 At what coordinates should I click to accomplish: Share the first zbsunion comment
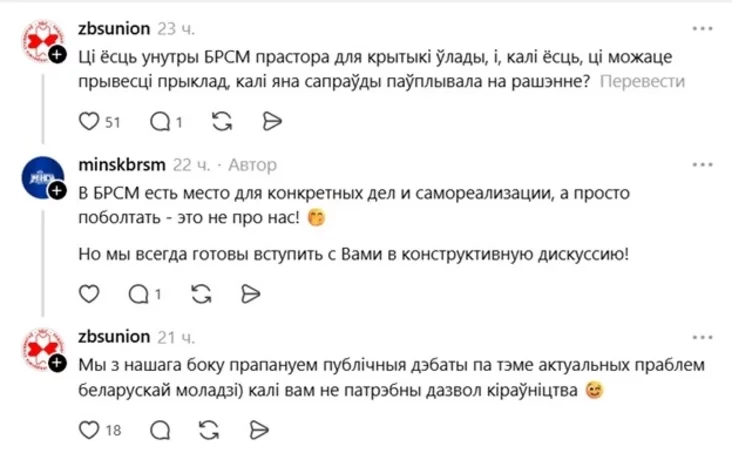[x=269, y=121]
